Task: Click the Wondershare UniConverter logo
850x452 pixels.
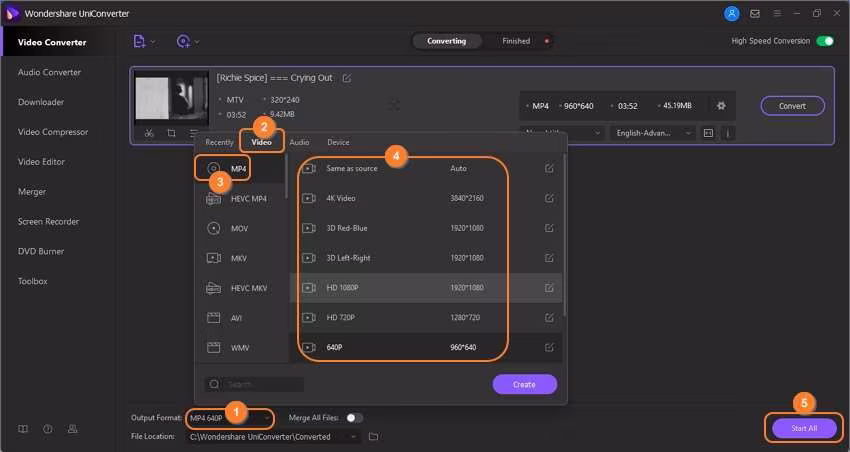Action: point(11,14)
